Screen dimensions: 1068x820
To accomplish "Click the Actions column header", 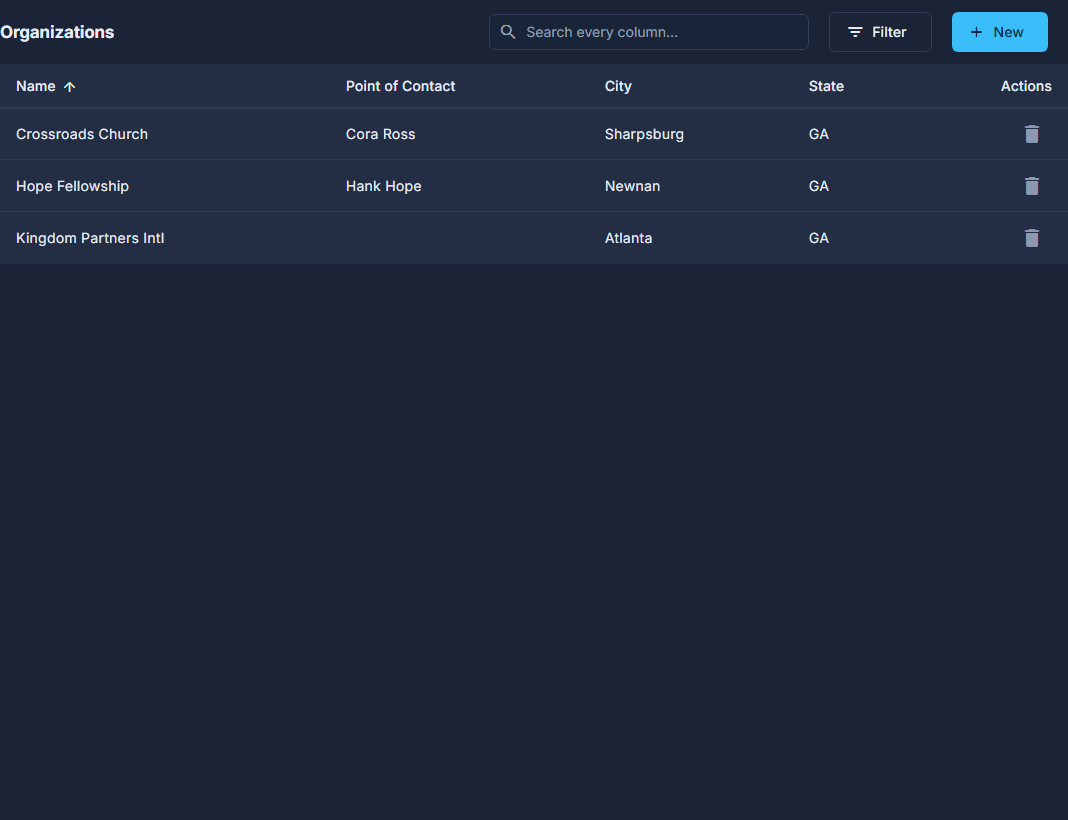I will (x=1026, y=86).
